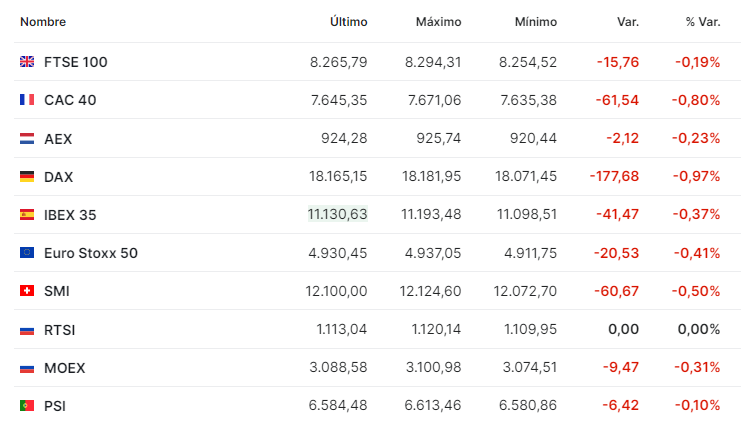The image size is (741, 423).
Task: Click SMI percent change -0,50%
Action: pyautogui.click(x=696, y=291)
